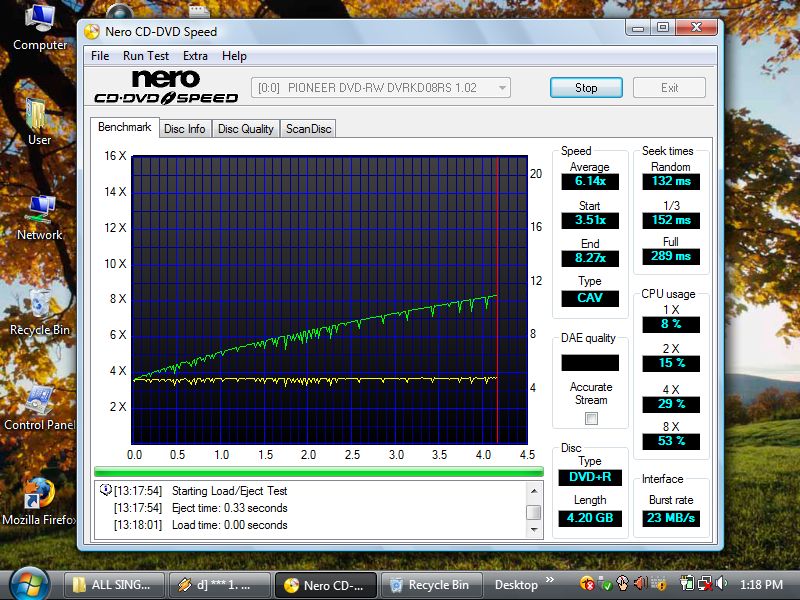
Task: Switch to the ScanDisc tab
Action: (x=309, y=129)
